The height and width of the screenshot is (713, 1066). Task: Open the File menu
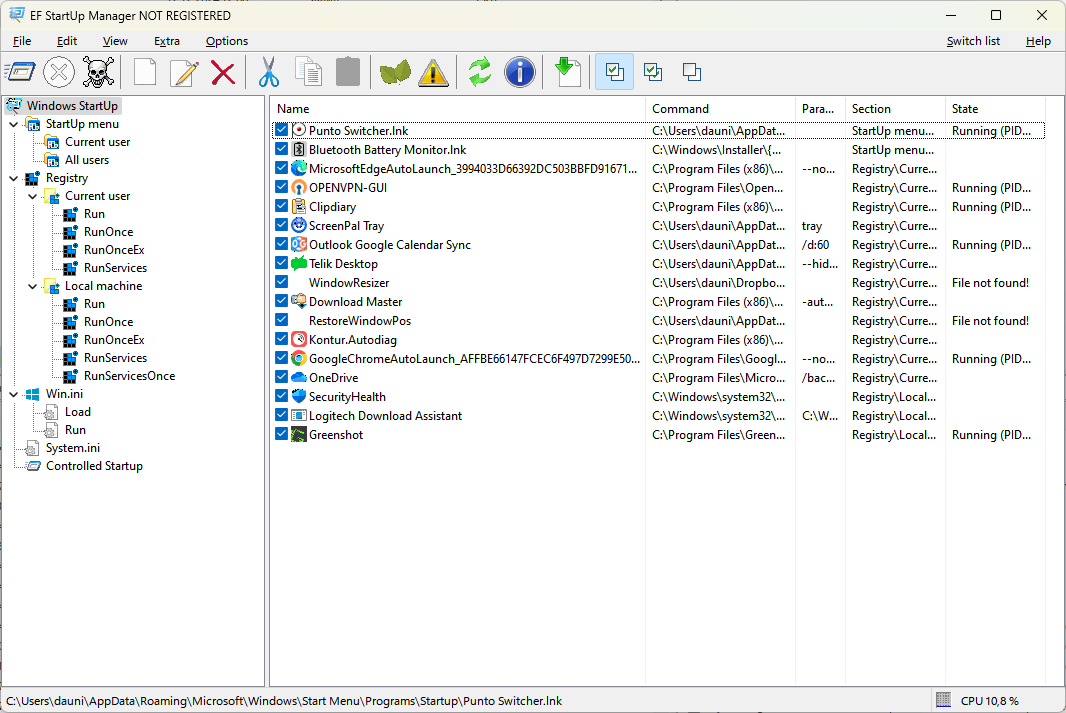22,41
